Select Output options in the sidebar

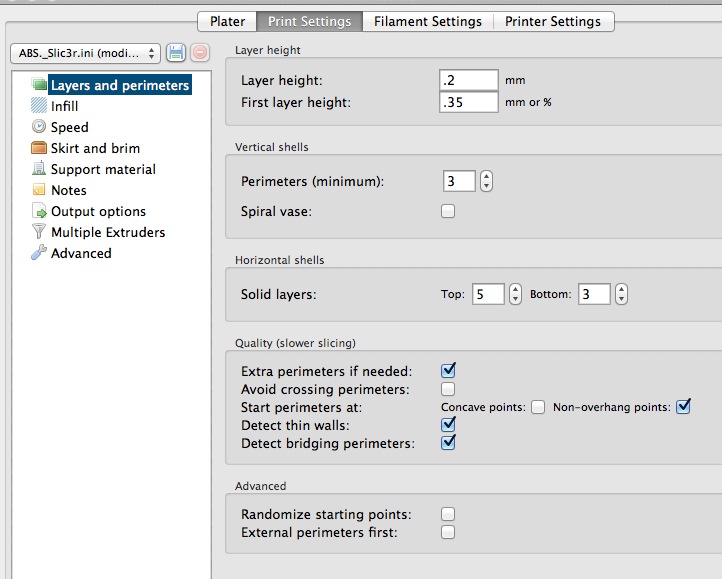point(98,211)
